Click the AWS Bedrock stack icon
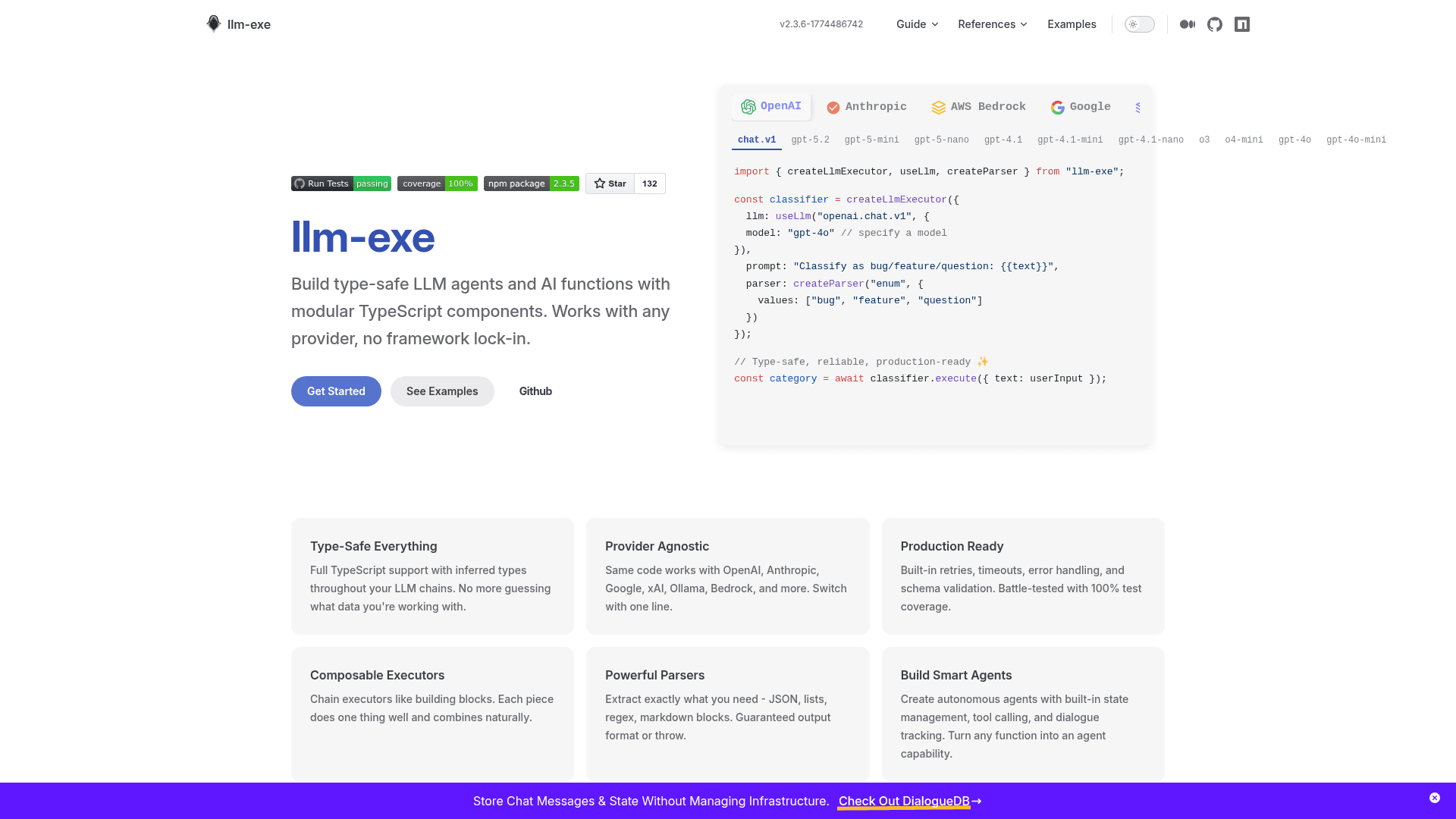 [939, 108]
